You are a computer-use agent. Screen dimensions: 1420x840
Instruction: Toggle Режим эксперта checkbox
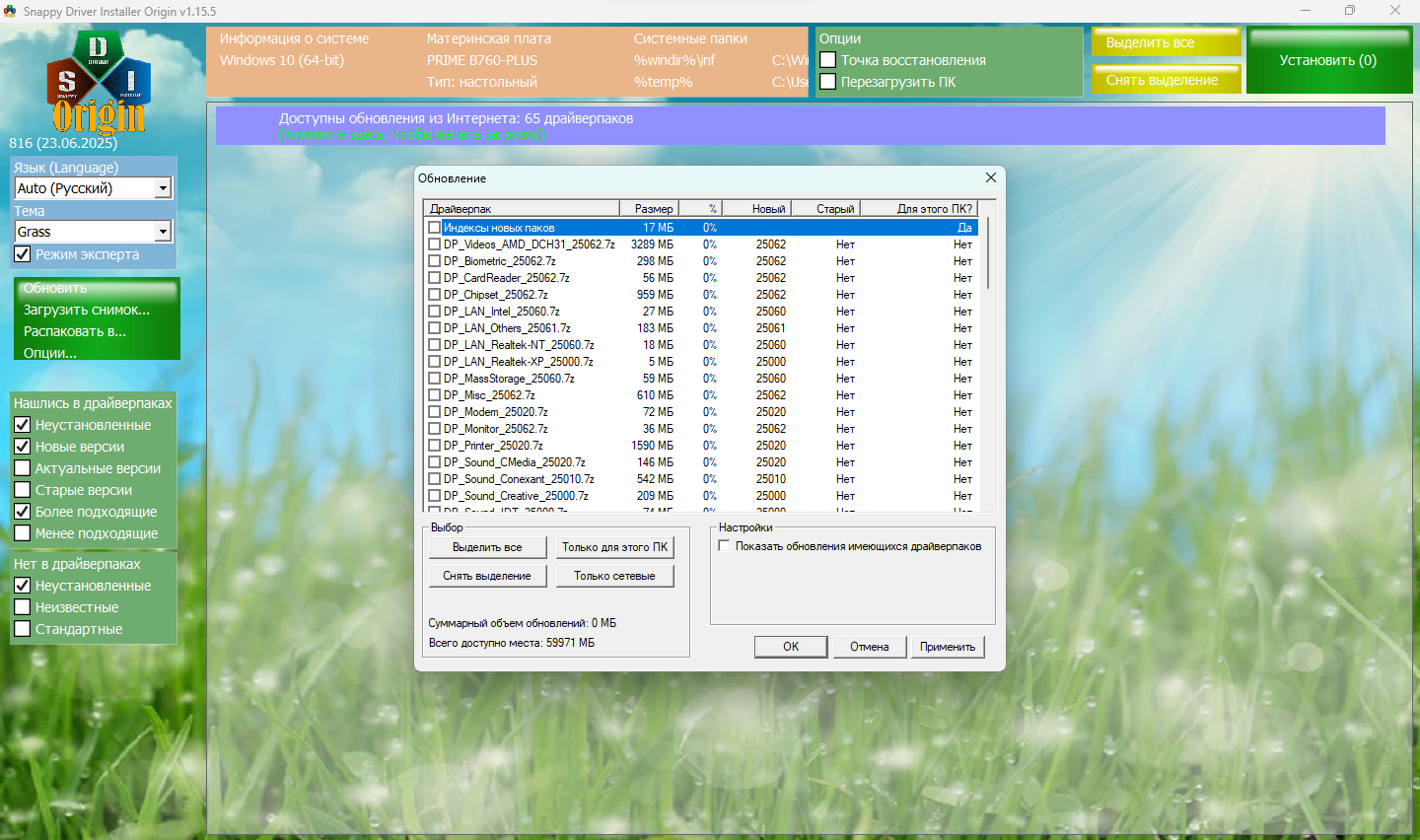(23, 254)
